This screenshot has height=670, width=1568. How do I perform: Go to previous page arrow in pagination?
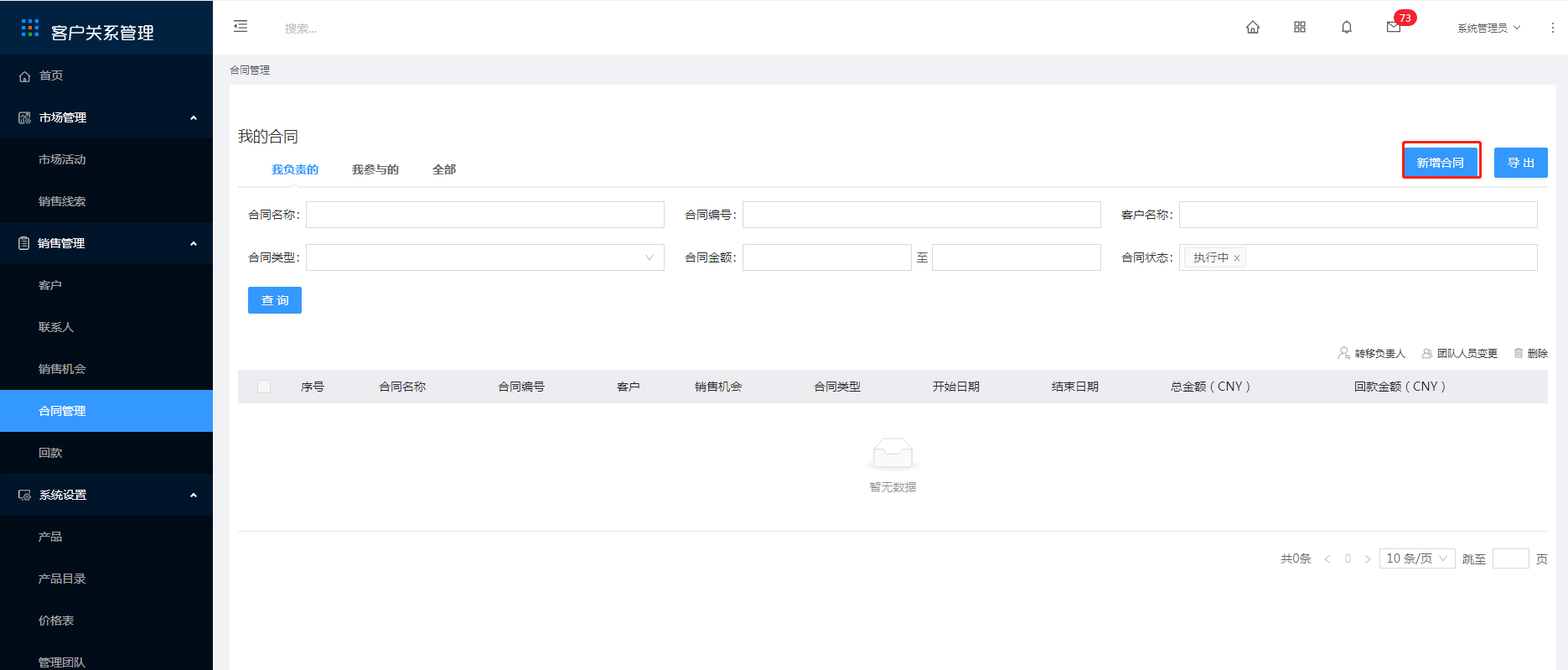(x=1327, y=558)
